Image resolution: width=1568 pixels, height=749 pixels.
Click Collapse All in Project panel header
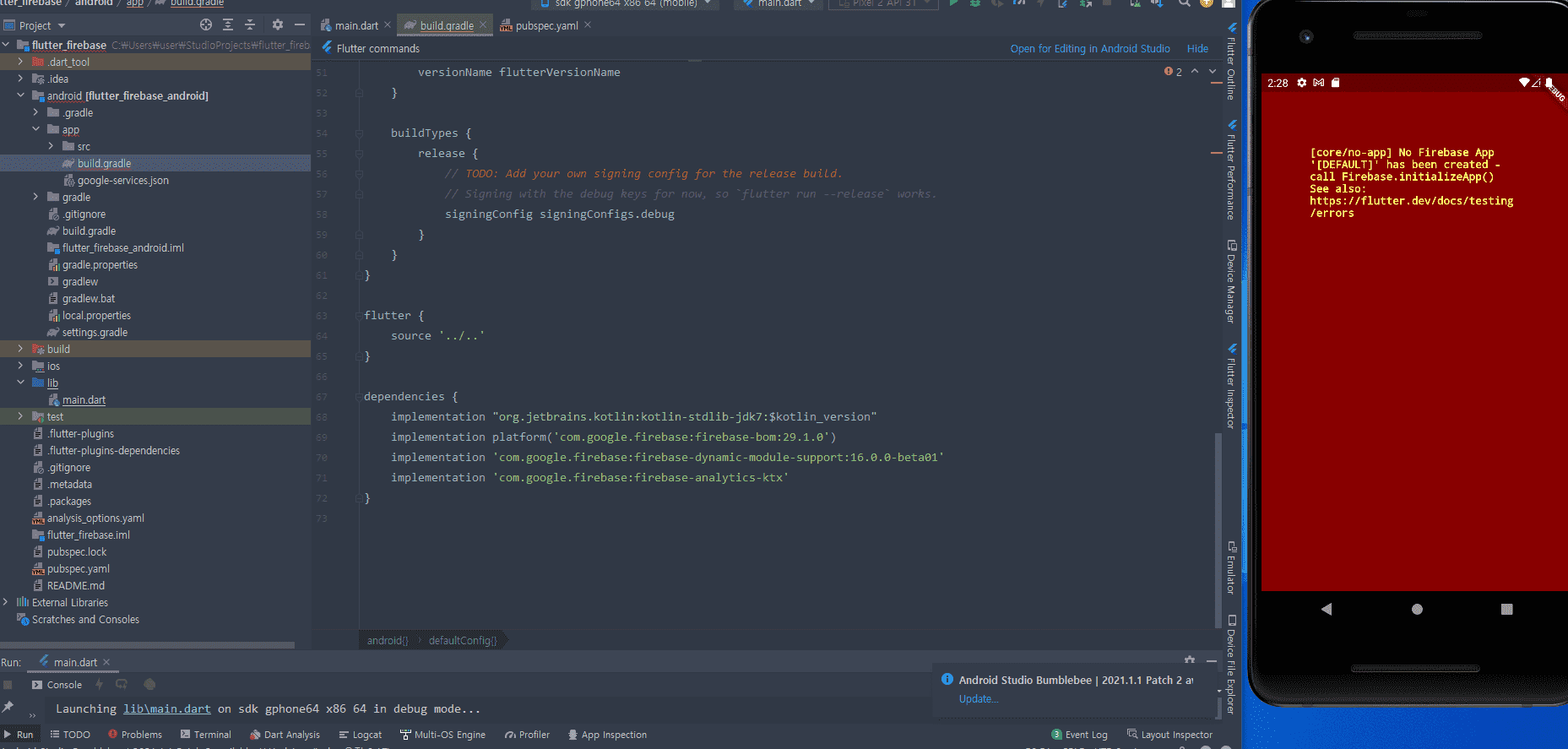[x=250, y=24]
